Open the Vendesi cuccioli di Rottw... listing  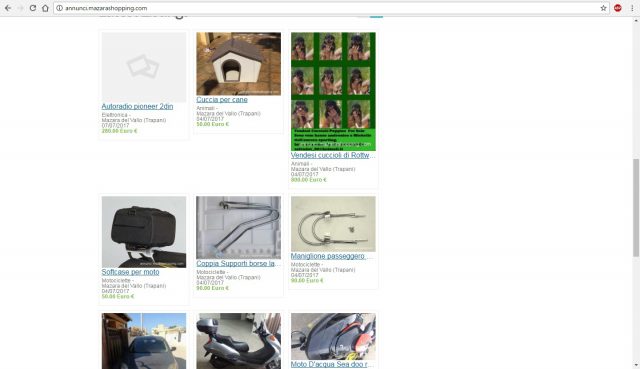click(x=333, y=155)
